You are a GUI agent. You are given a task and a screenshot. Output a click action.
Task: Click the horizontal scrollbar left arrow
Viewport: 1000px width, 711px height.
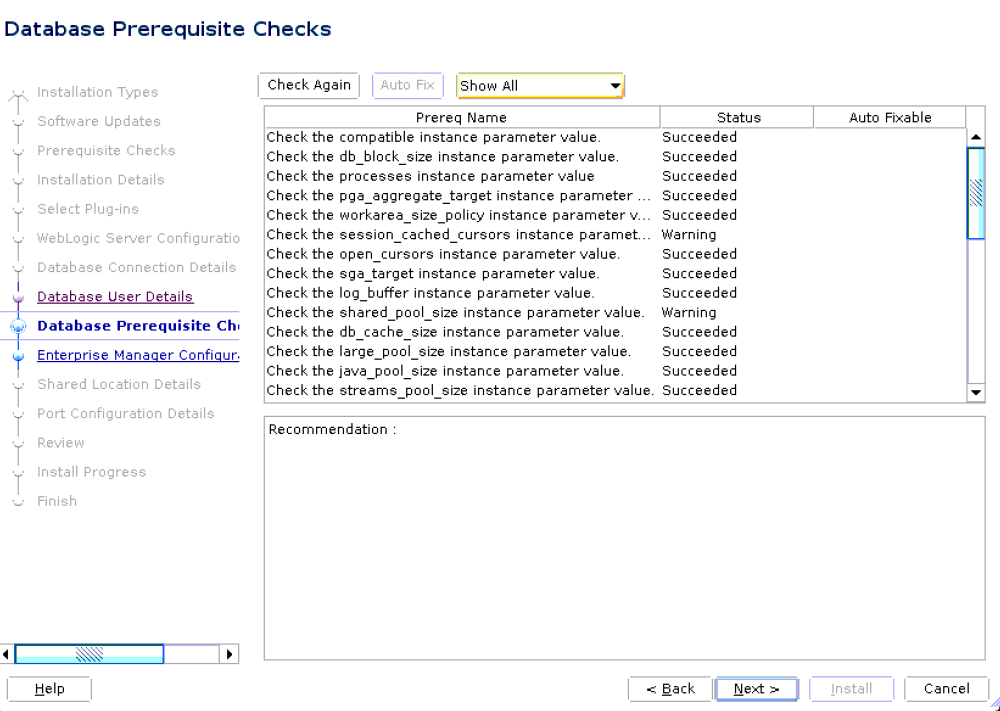tap(6, 654)
